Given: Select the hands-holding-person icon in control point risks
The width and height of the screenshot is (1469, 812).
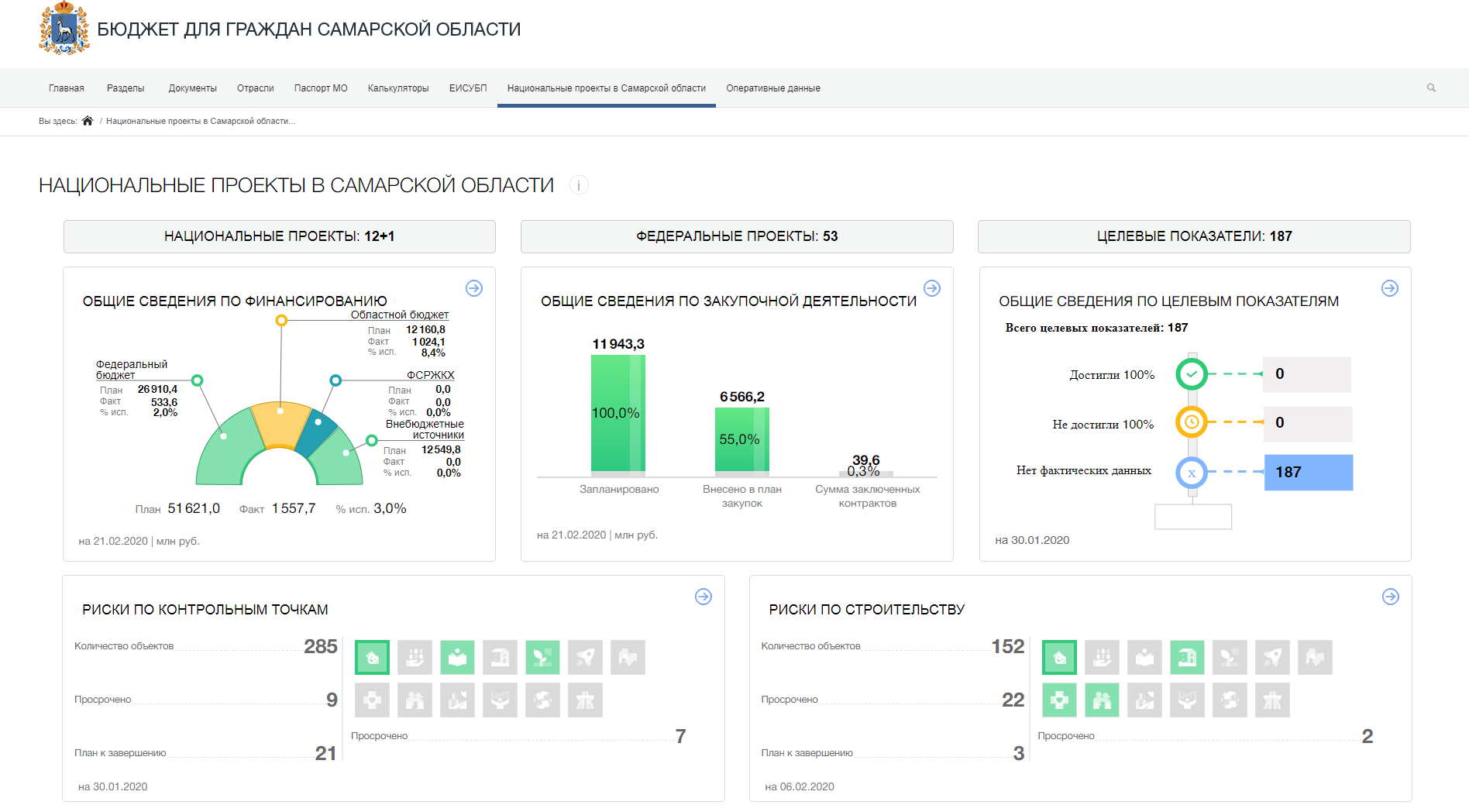Looking at the screenshot, I should 500,700.
